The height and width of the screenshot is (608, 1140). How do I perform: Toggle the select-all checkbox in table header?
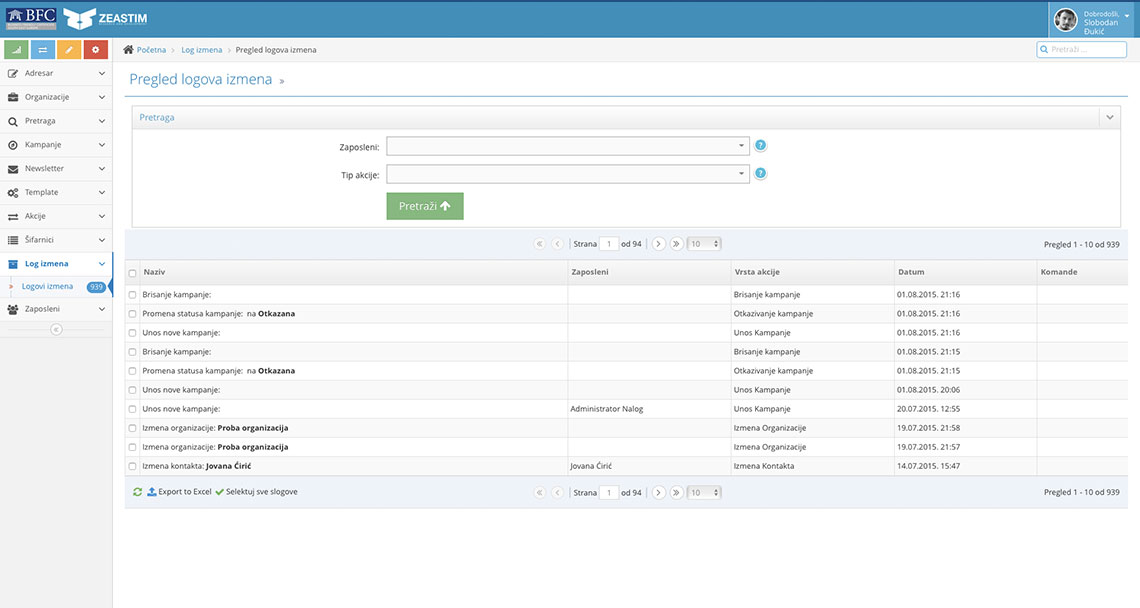click(132, 273)
